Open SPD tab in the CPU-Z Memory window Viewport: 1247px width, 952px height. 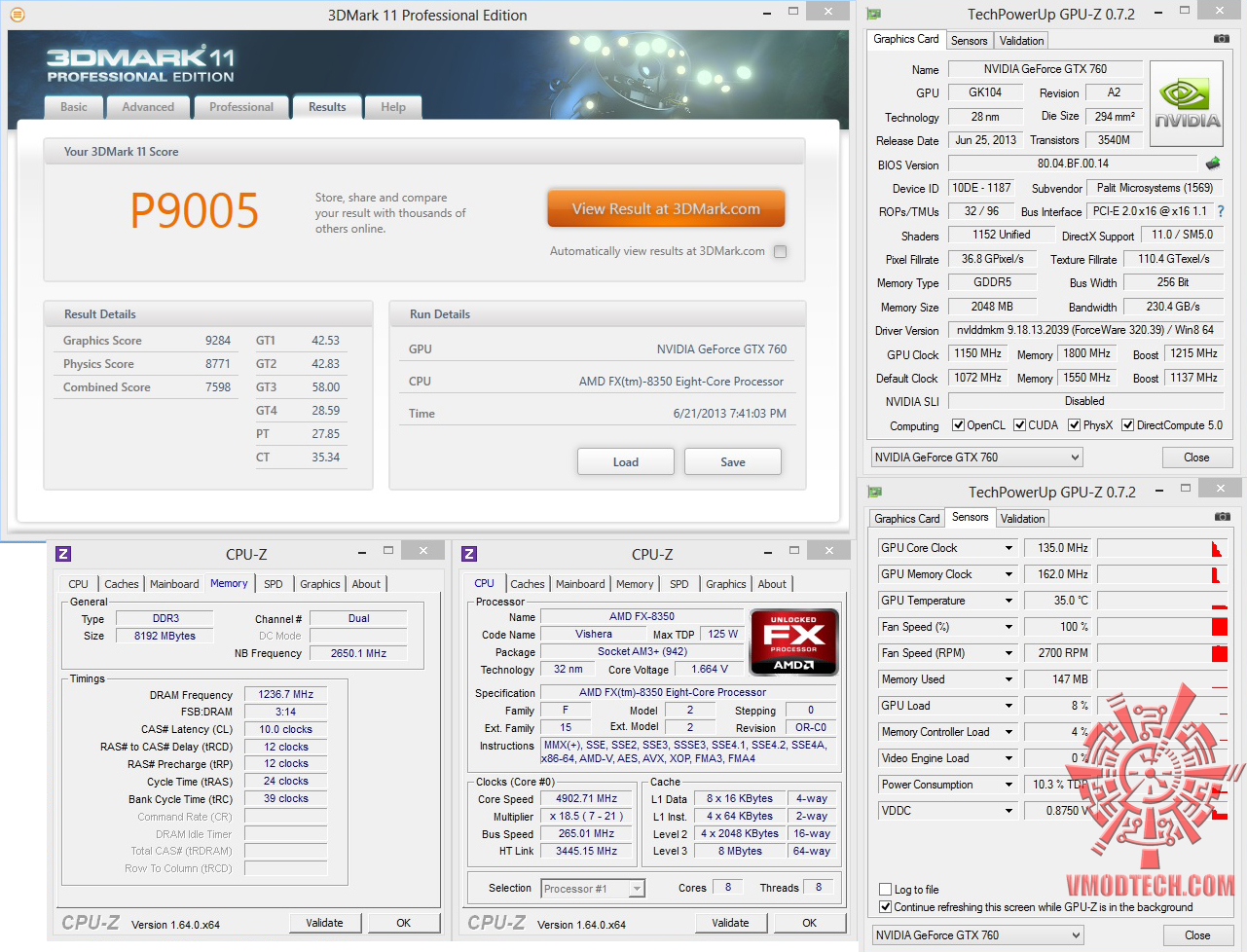pyautogui.click(x=274, y=584)
